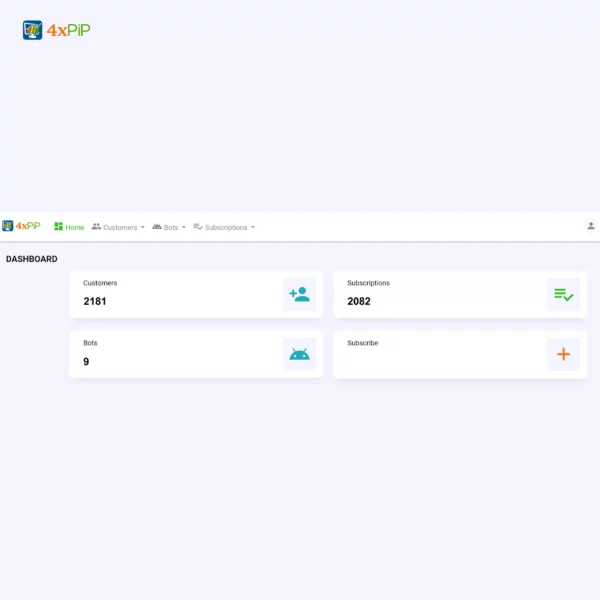Click the small 4xPIP logo in navbar
Image resolution: width=600 pixels, height=600 pixels.
(21, 226)
